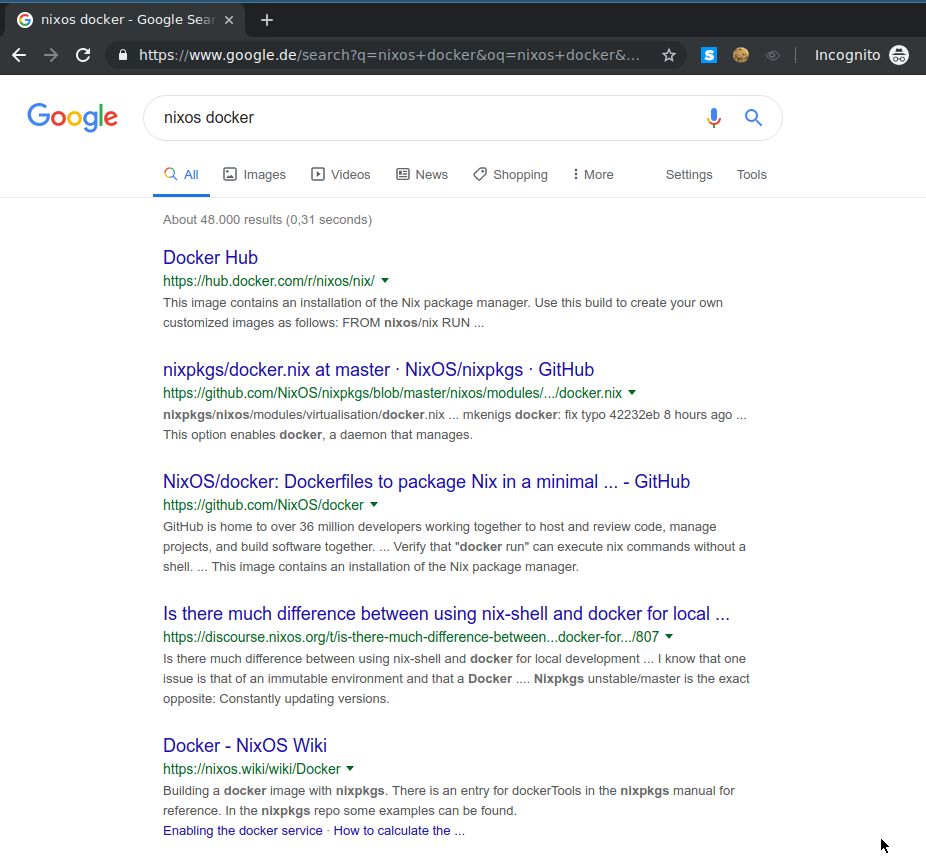Expand options arrow beside nixpkgs docker.nix URL
Viewport: 926px width, 857px height.
tap(632, 393)
